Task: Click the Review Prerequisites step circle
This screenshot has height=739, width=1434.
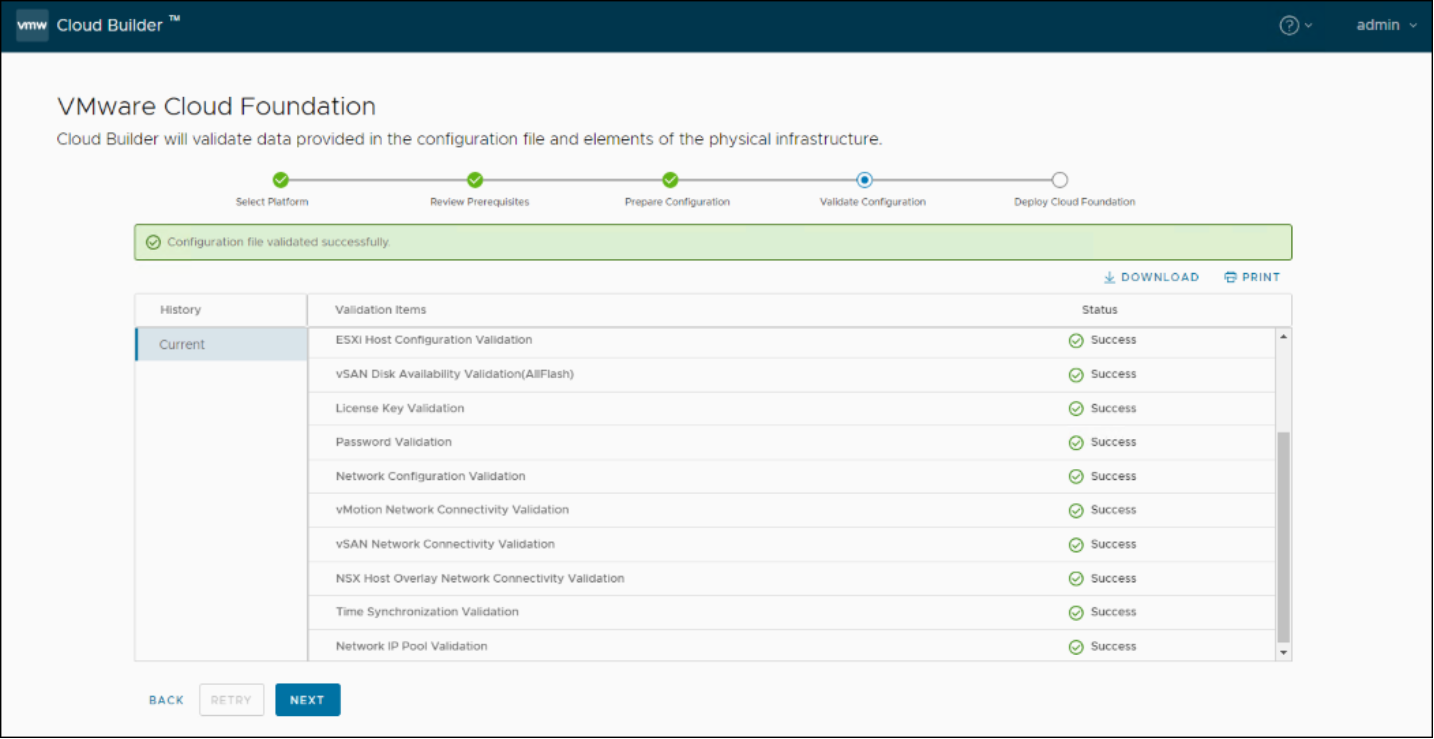Action: [475, 180]
